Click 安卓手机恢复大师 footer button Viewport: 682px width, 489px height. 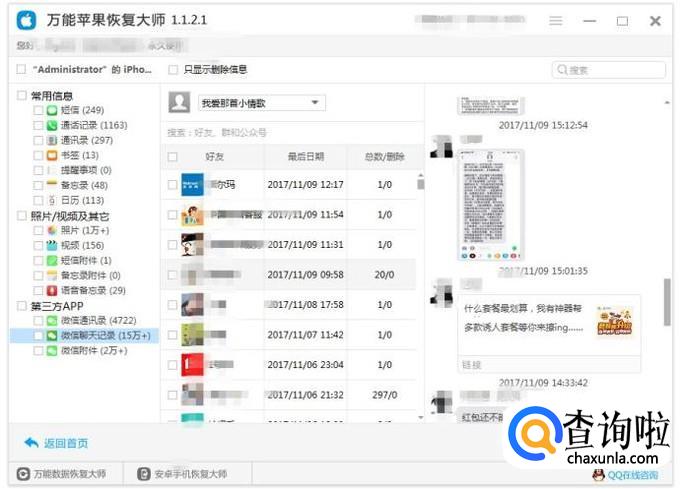click(x=187, y=474)
